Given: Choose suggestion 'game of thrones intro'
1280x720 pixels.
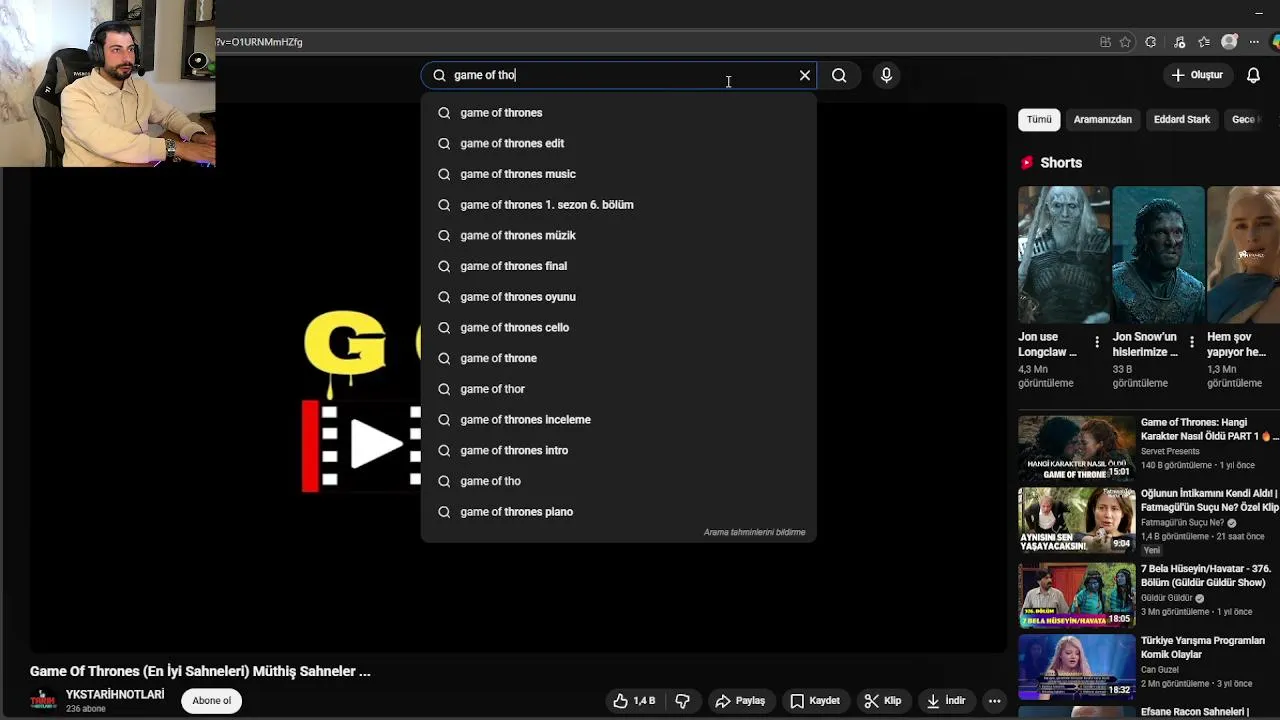Looking at the screenshot, I should [619, 450].
